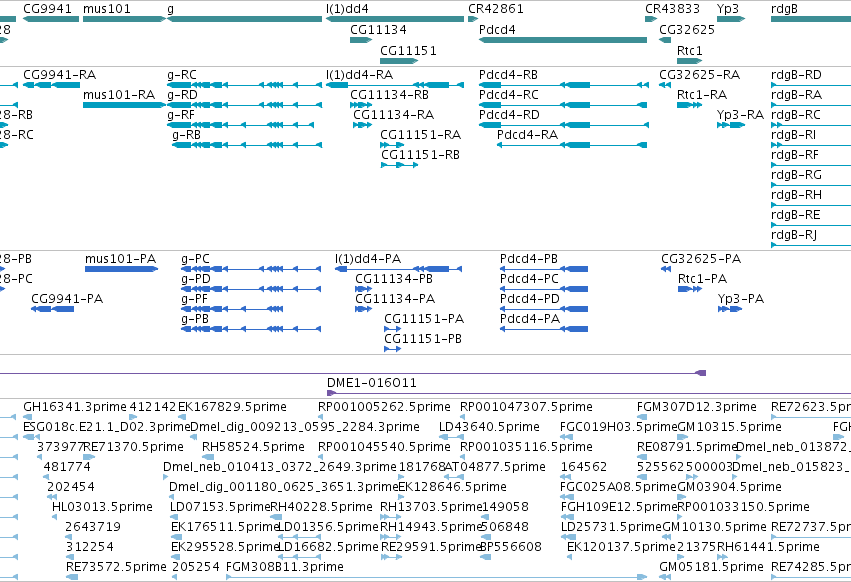Select the CG11134-RA transcript label
Image resolution: width=851 pixels, height=582 pixels.
[x=393, y=115]
